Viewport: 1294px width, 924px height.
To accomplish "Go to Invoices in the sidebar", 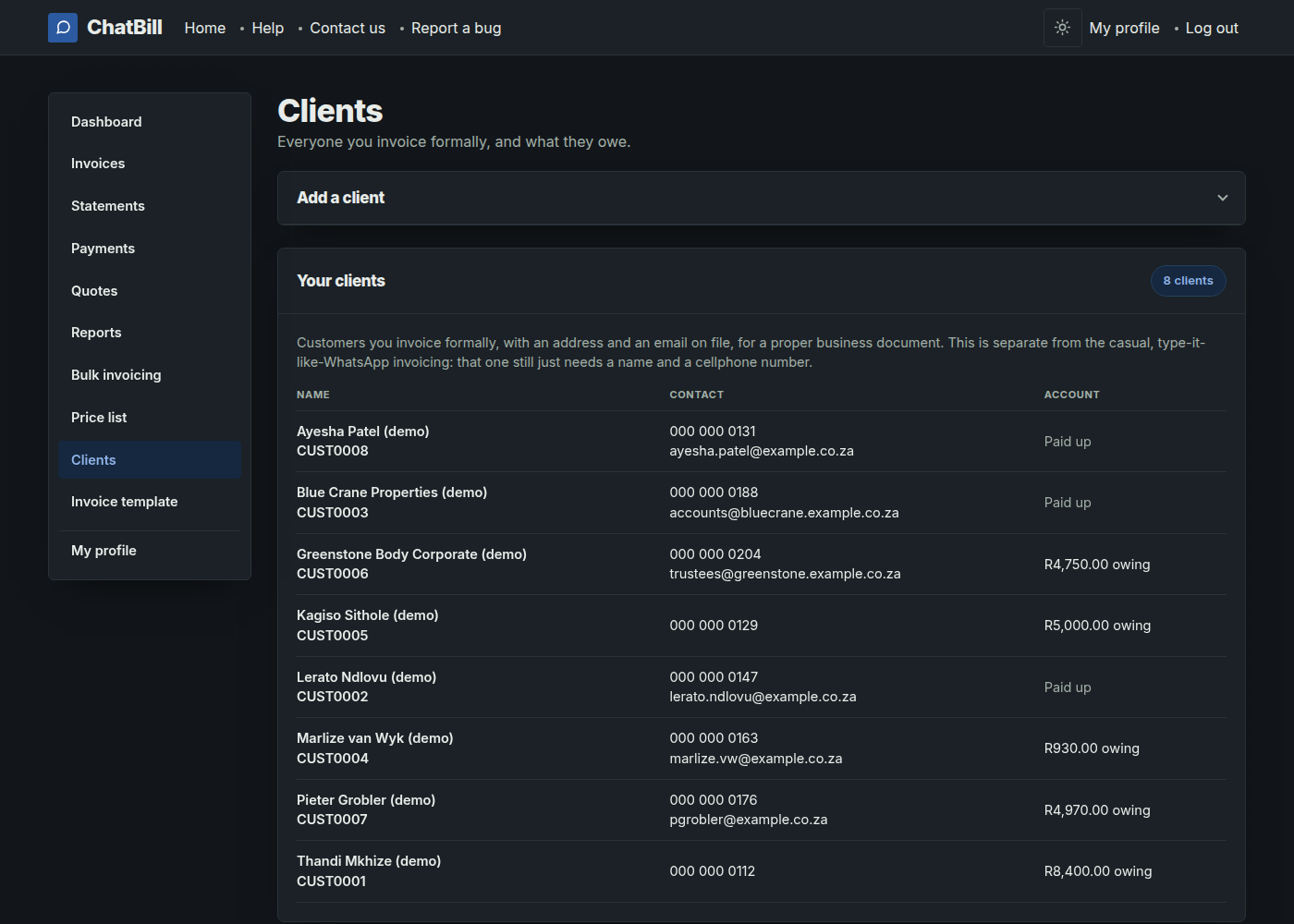I will click(150, 164).
